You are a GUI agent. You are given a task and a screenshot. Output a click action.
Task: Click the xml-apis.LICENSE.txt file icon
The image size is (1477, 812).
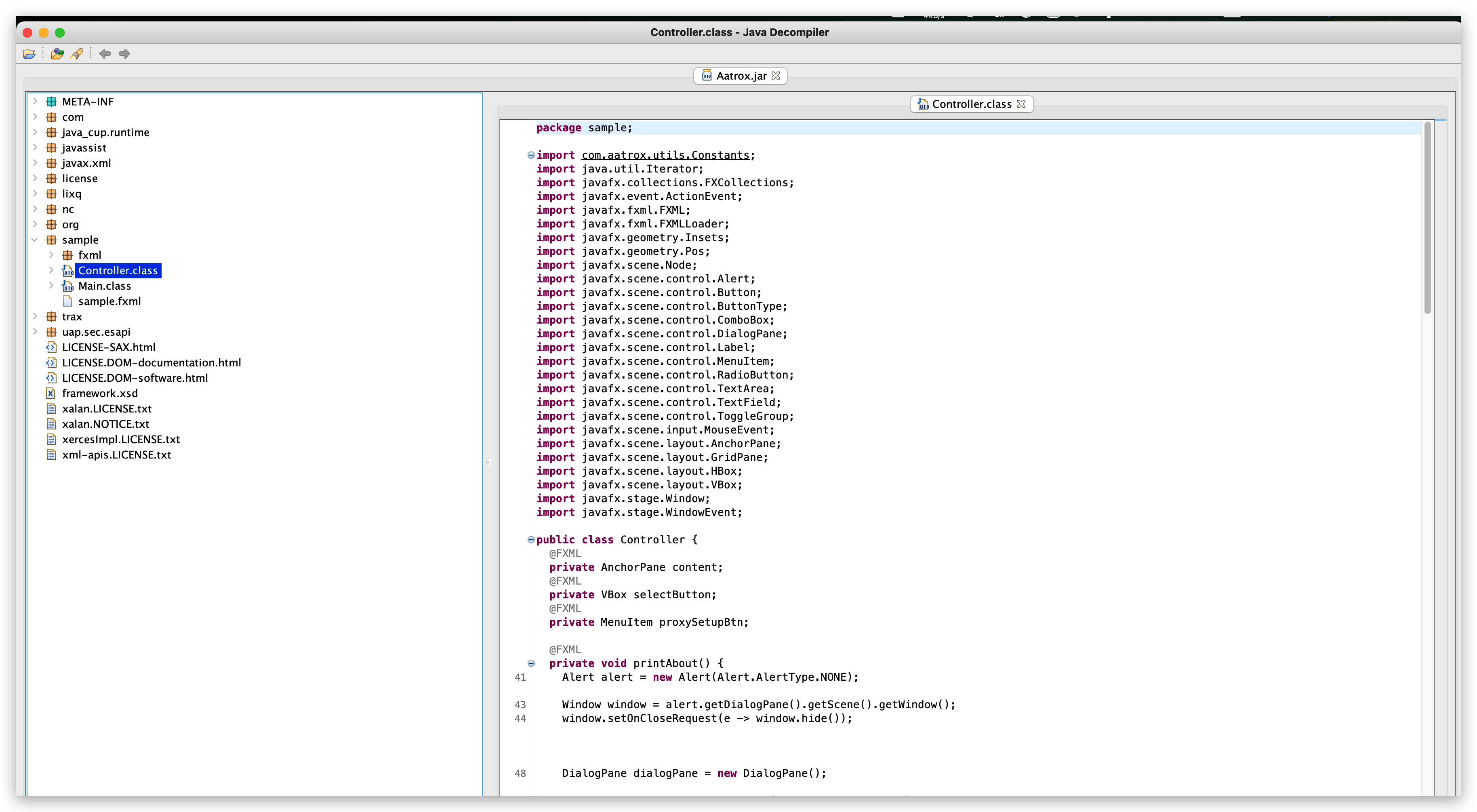tap(51, 454)
